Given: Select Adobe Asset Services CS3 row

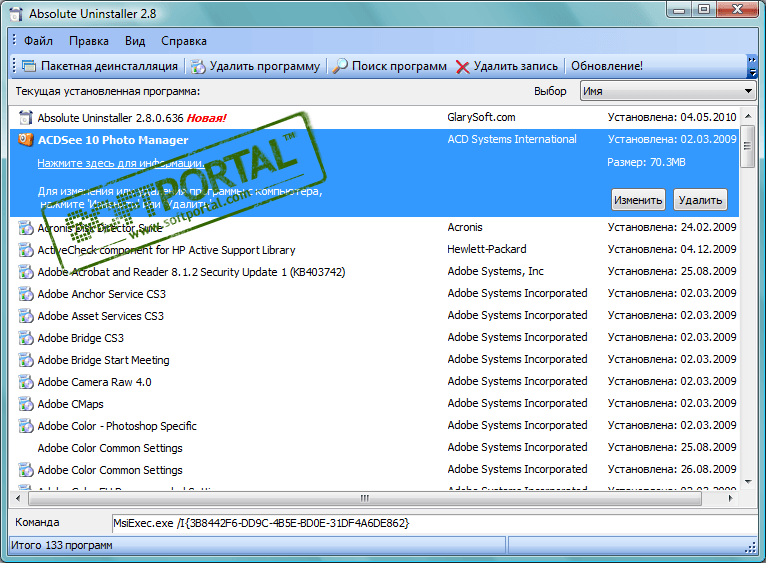Looking at the screenshot, I should 374,316.
